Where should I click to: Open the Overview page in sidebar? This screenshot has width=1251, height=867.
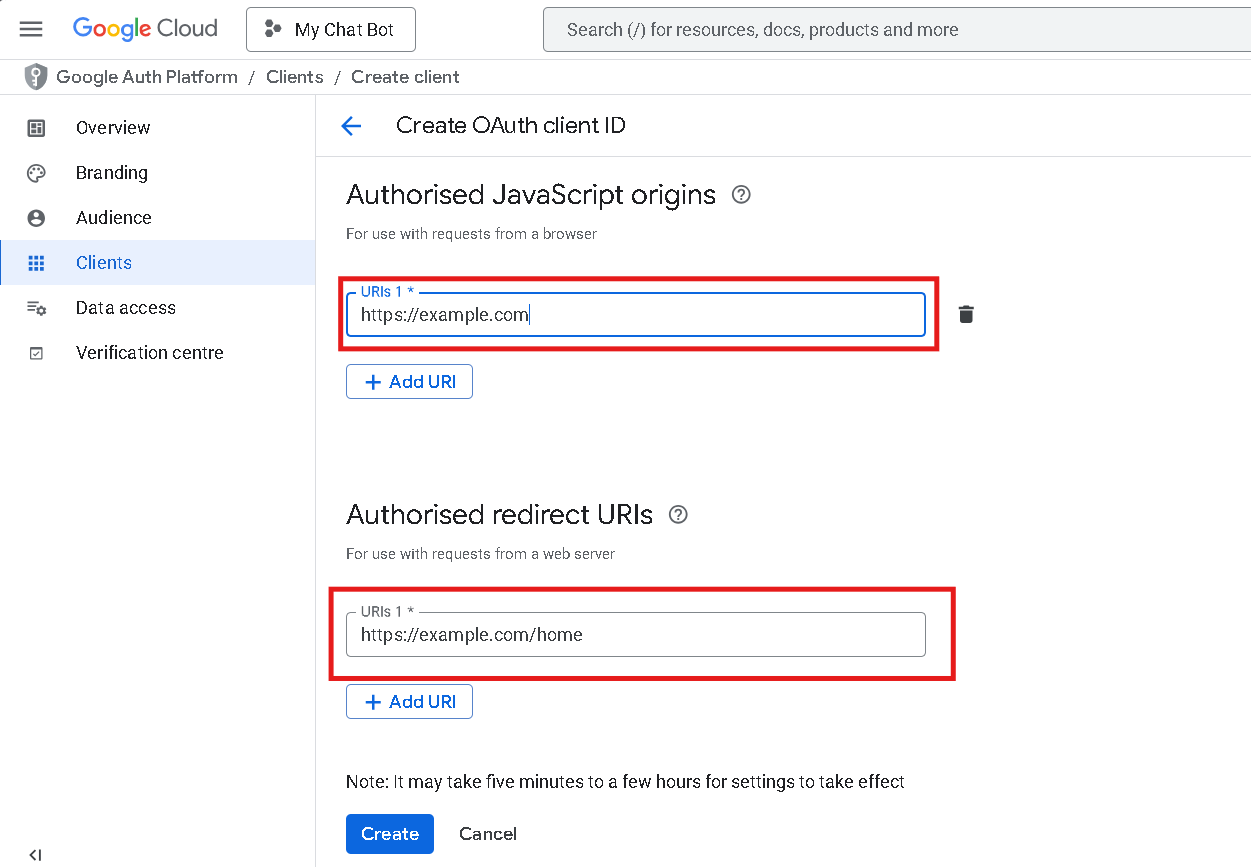click(112, 128)
